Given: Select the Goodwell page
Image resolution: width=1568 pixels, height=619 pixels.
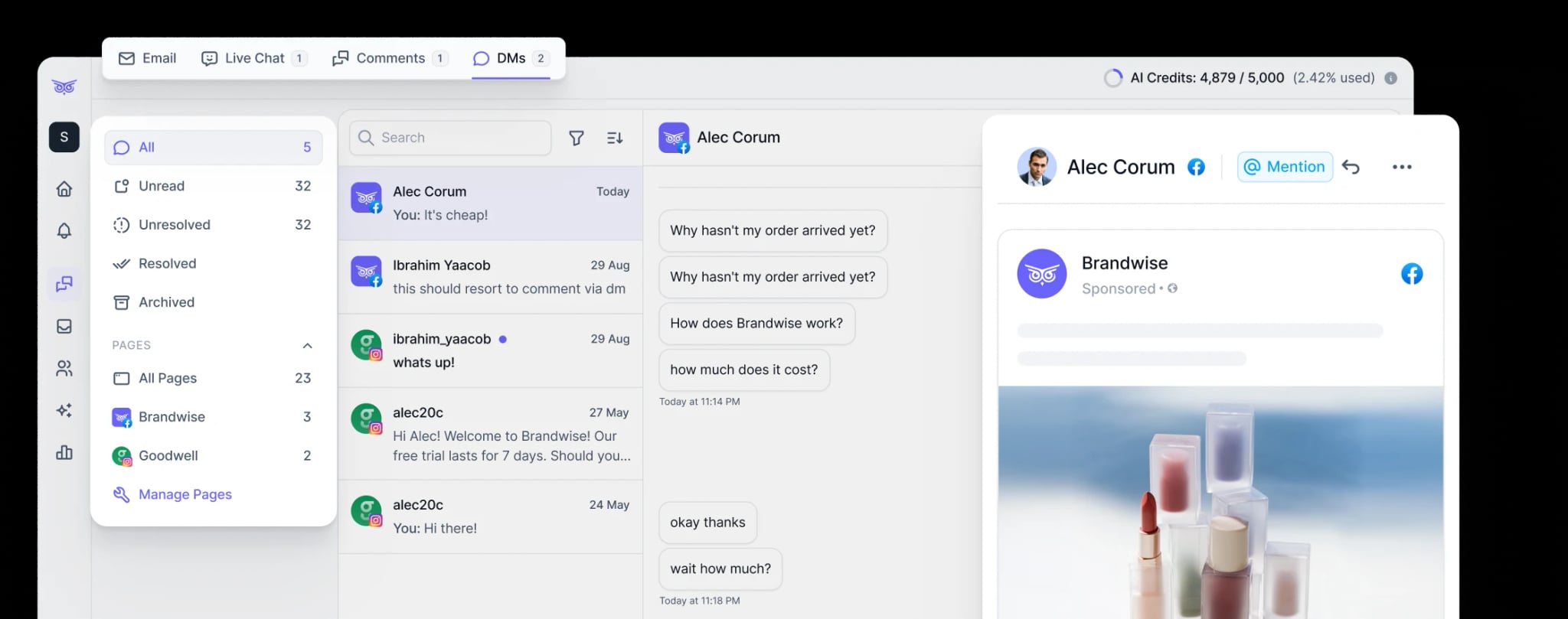Looking at the screenshot, I should (x=214, y=456).
